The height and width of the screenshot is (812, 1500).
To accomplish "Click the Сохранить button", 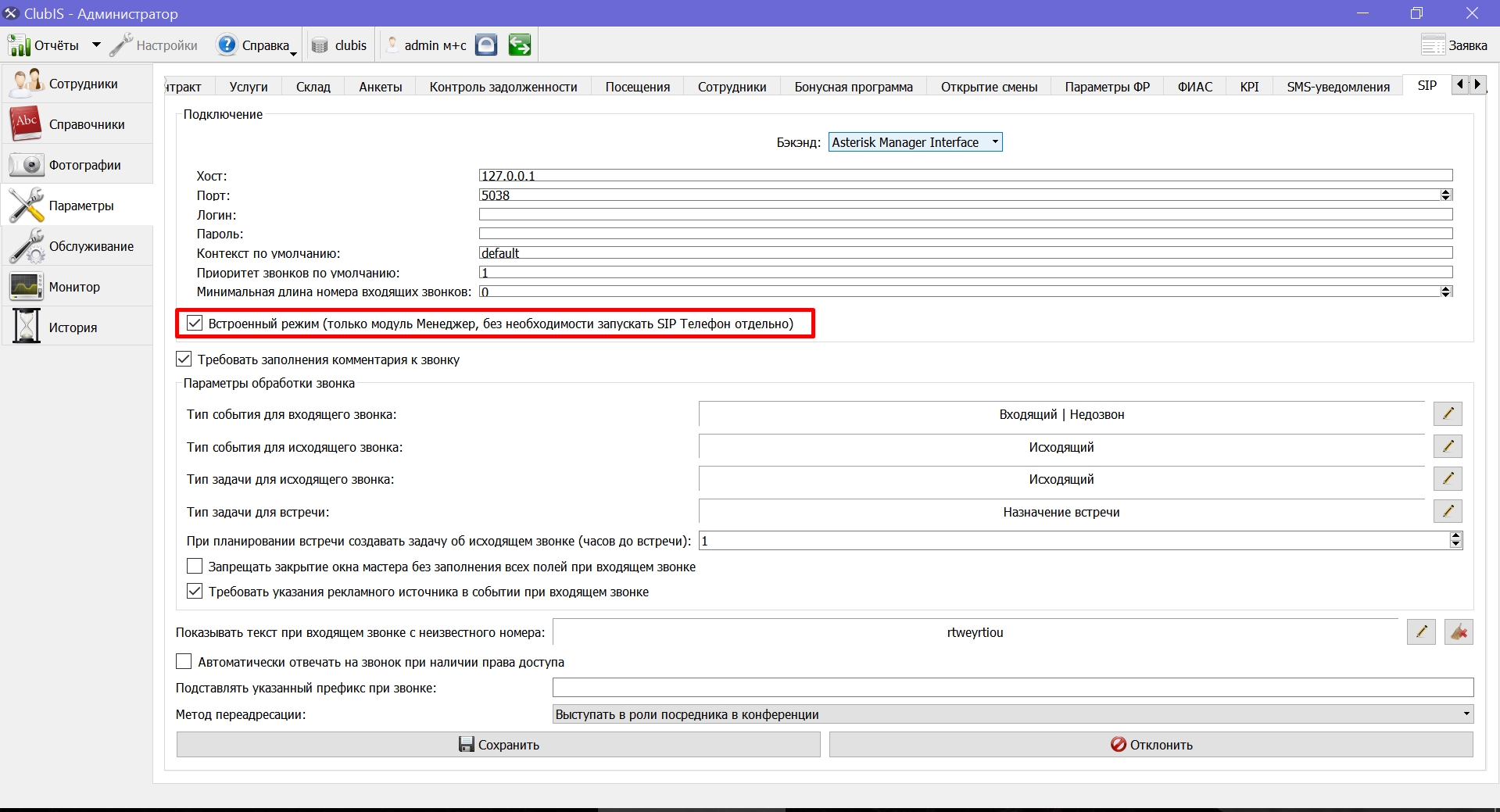I will click(x=499, y=745).
